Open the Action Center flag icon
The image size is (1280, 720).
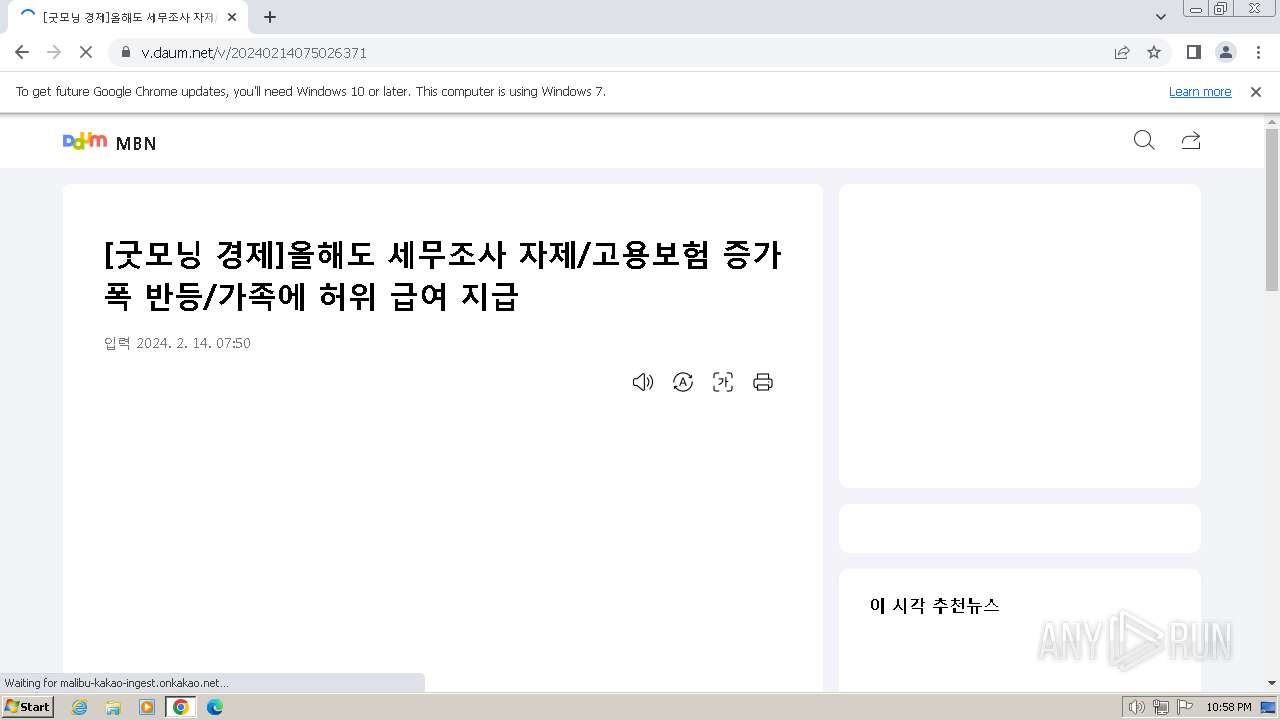point(1185,707)
